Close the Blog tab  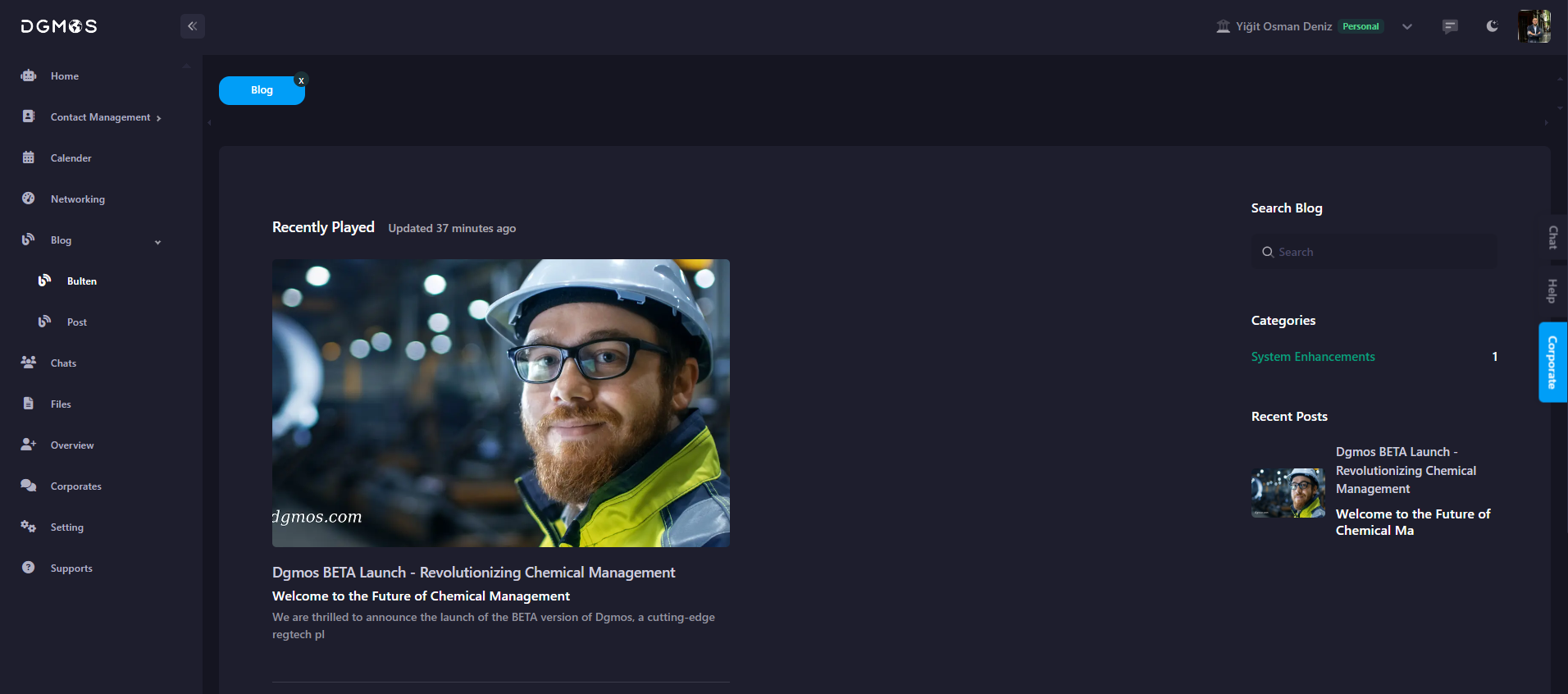point(301,80)
